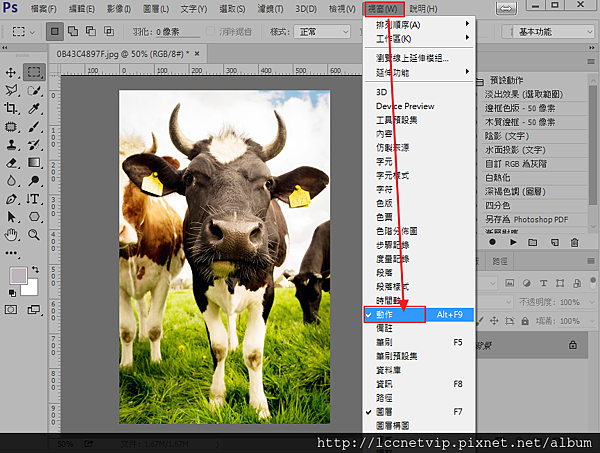Expand the 排列順序(A) submenu
The image size is (600, 453).
(x=419, y=25)
